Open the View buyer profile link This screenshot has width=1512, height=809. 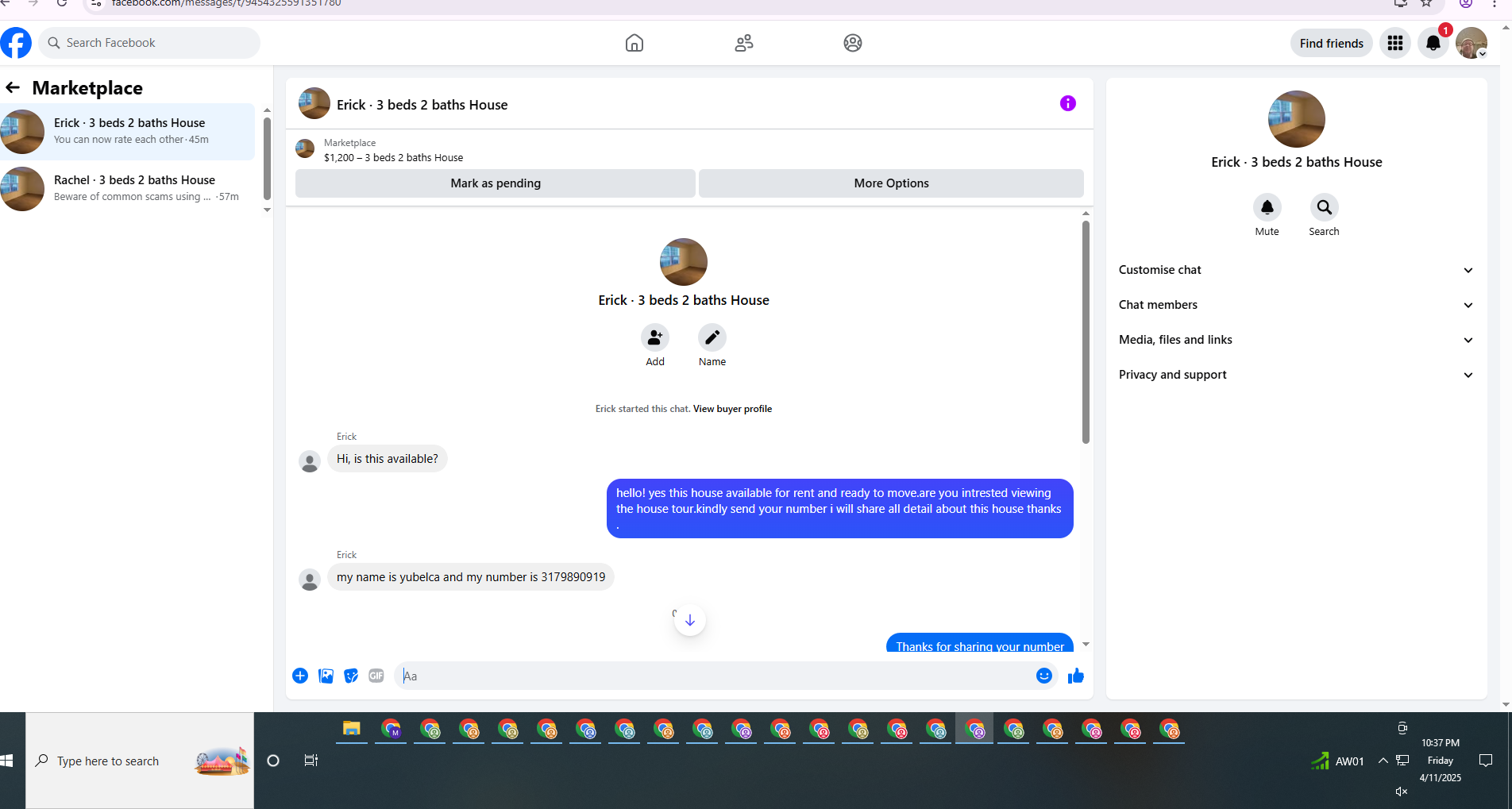pos(732,409)
